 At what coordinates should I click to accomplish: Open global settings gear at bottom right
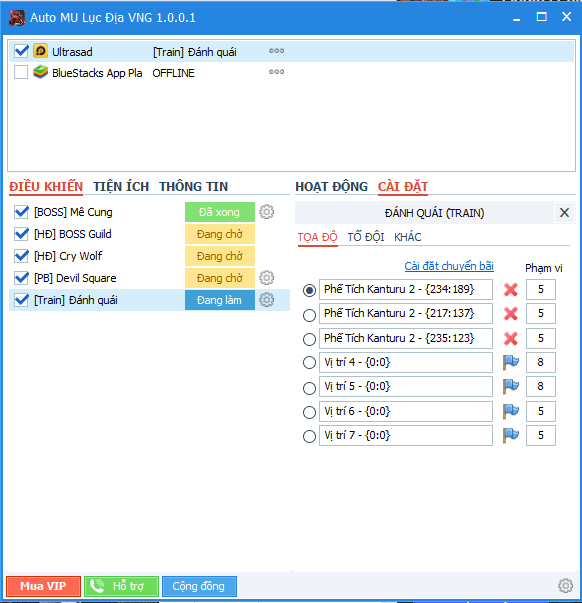tap(565, 586)
